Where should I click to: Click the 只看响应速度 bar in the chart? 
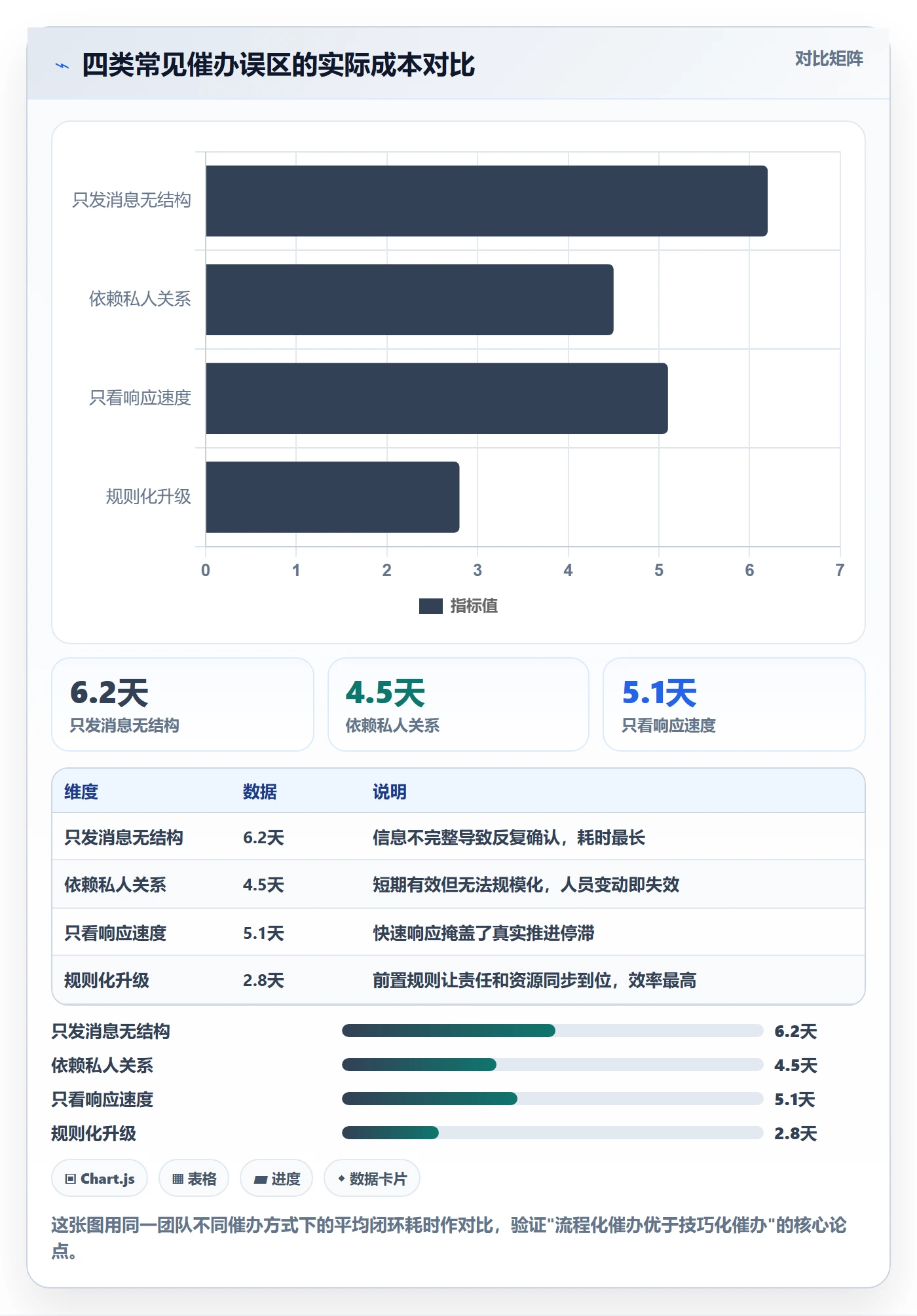pos(437,399)
